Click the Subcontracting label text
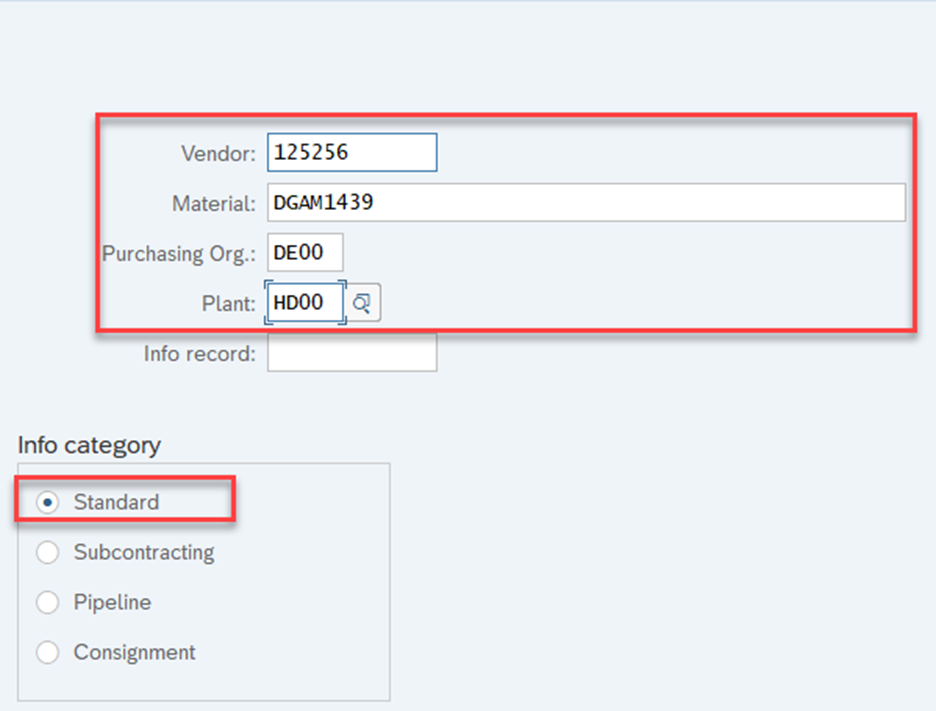 143,552
